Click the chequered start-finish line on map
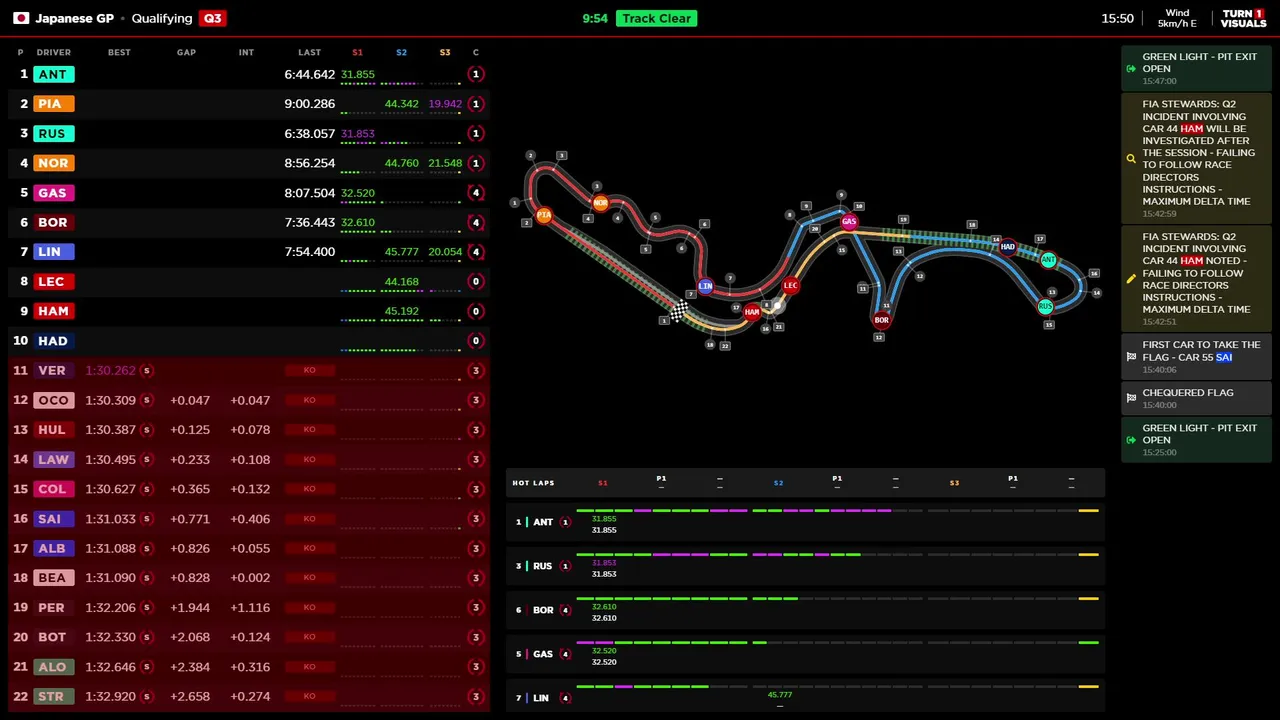Image resolution: width=1280 pixels, height=720 pixels. click(x=678, y=312)
